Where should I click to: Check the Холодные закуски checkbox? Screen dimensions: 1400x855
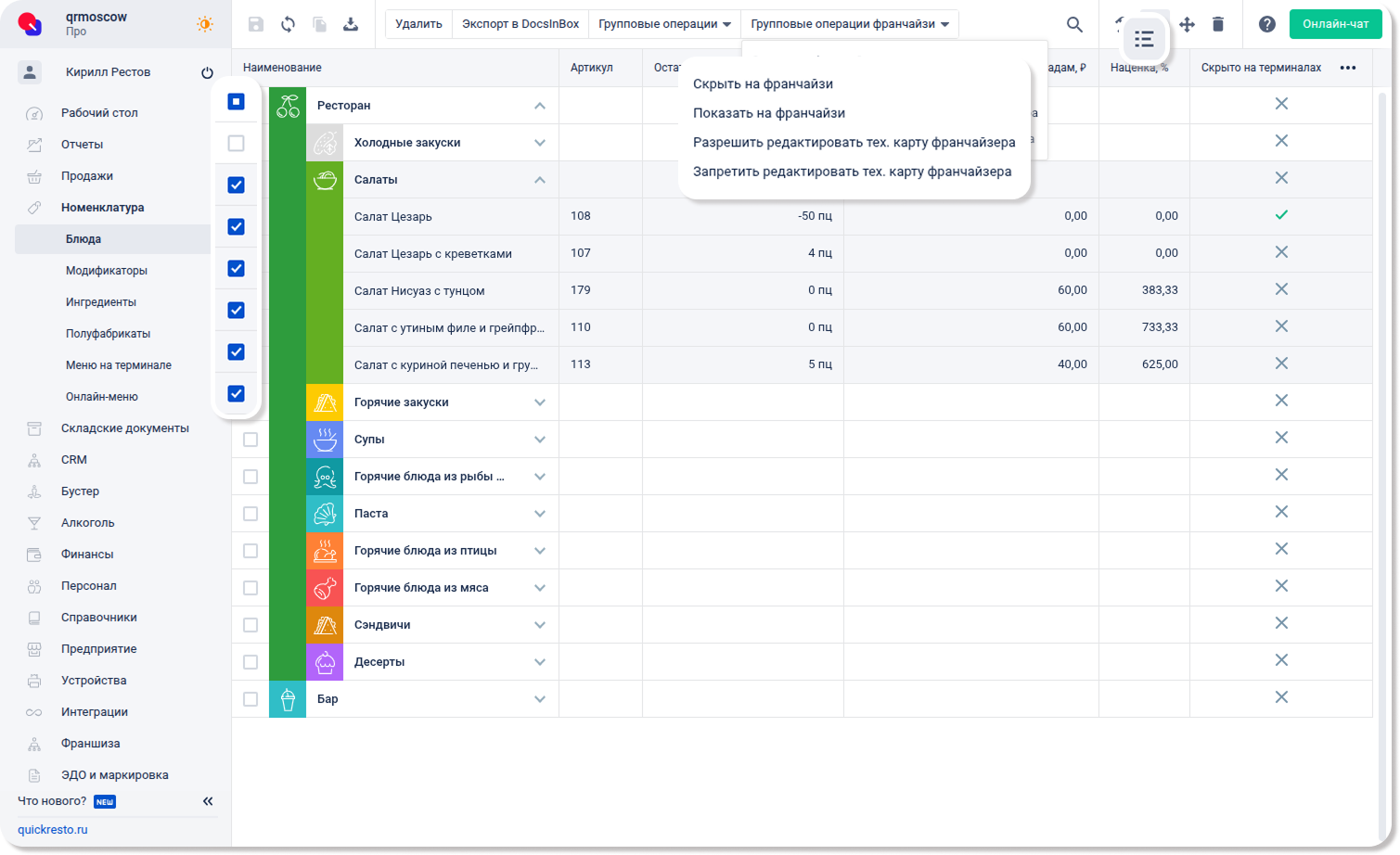[237, 144]
